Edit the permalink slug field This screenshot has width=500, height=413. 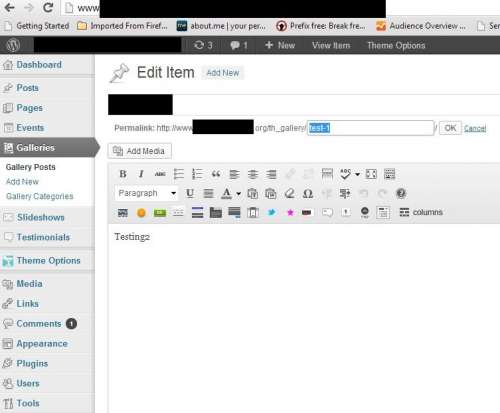370,128
